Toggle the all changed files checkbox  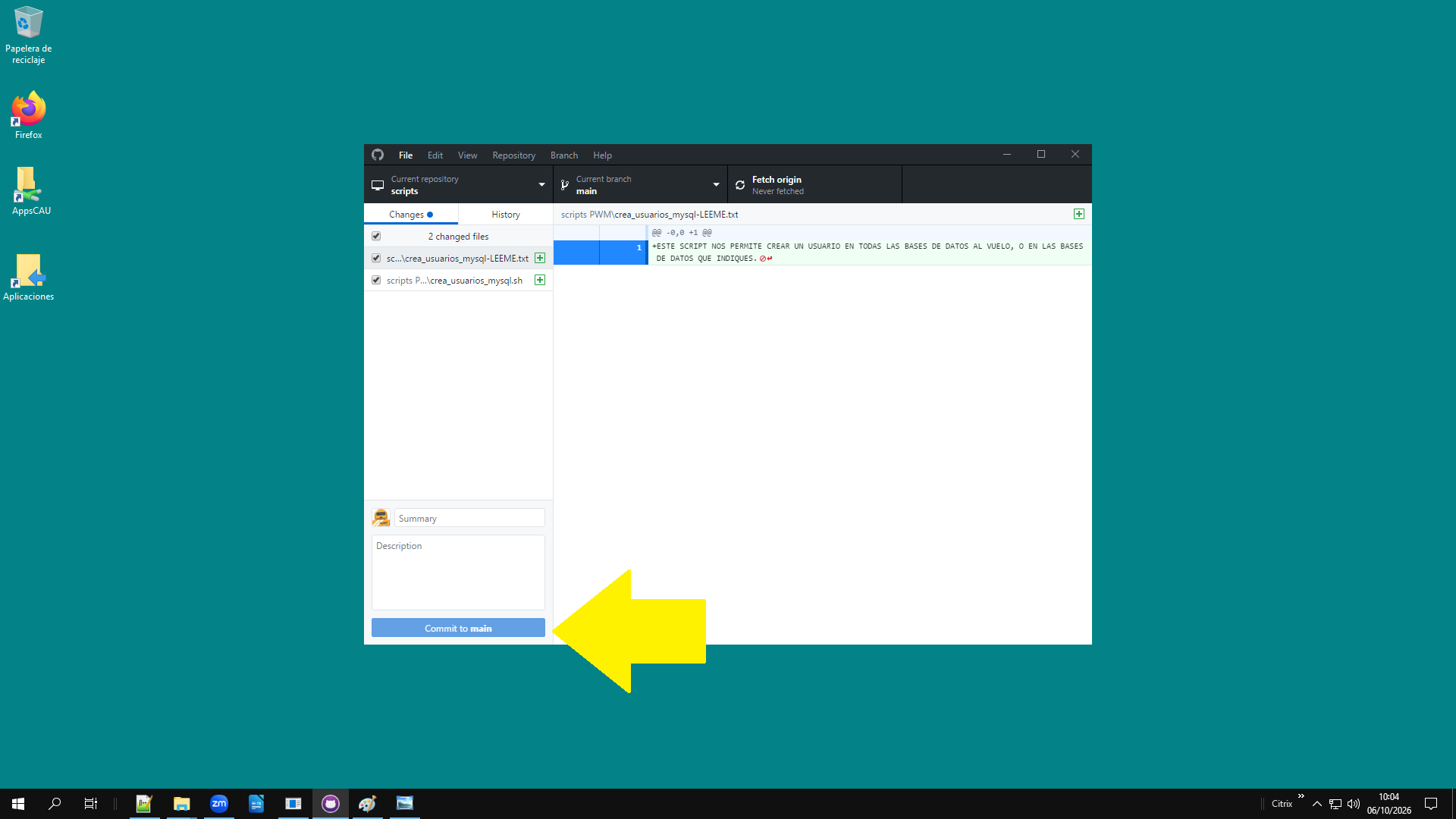tap(376, 237)
